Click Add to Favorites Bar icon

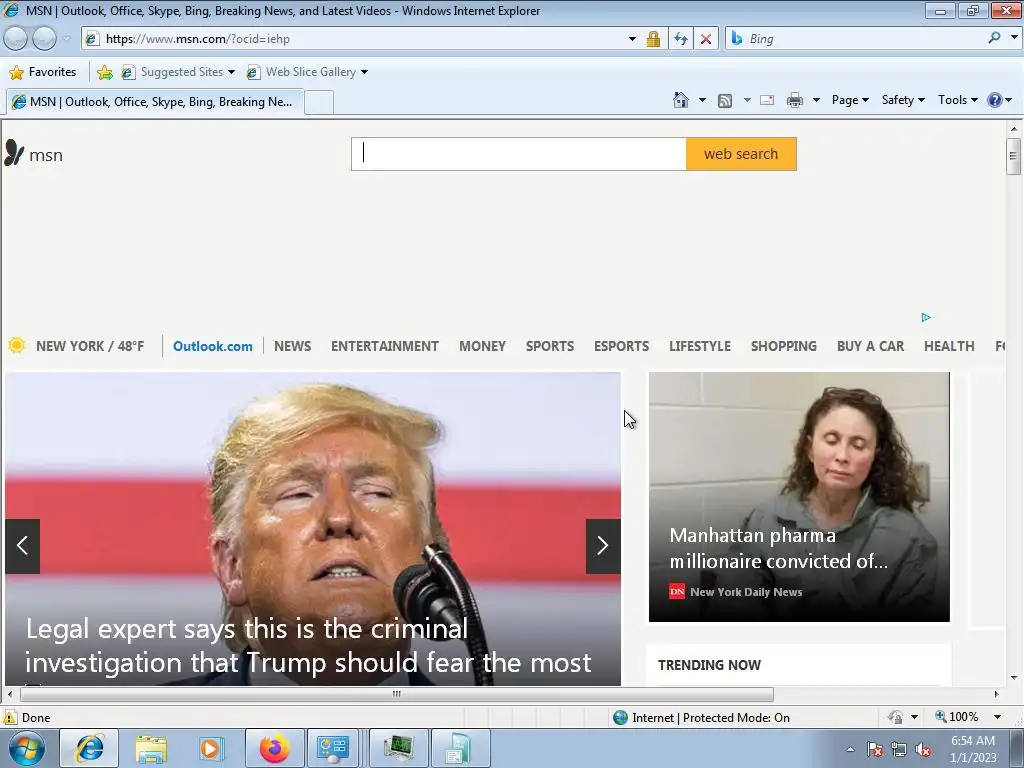coord(104,72)
